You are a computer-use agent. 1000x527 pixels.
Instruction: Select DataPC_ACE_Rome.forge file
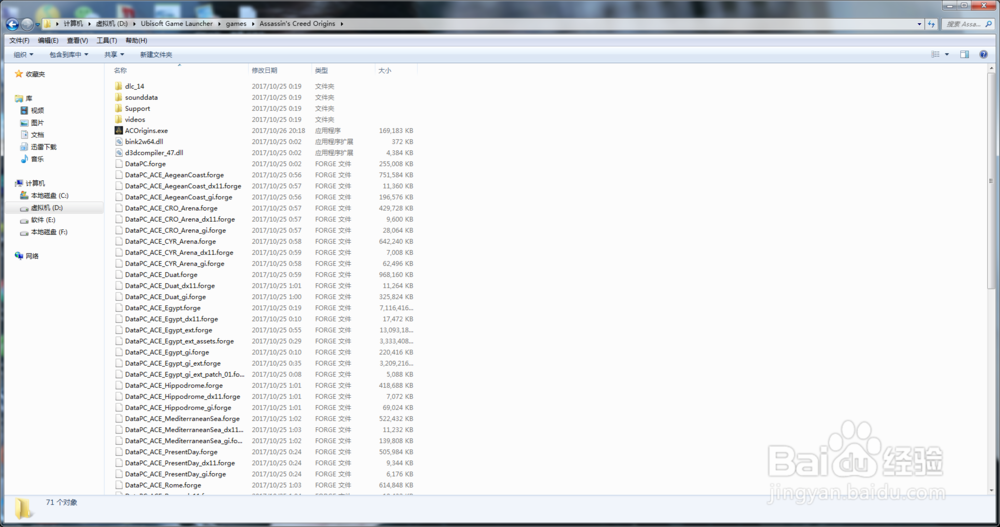point(163,485)
